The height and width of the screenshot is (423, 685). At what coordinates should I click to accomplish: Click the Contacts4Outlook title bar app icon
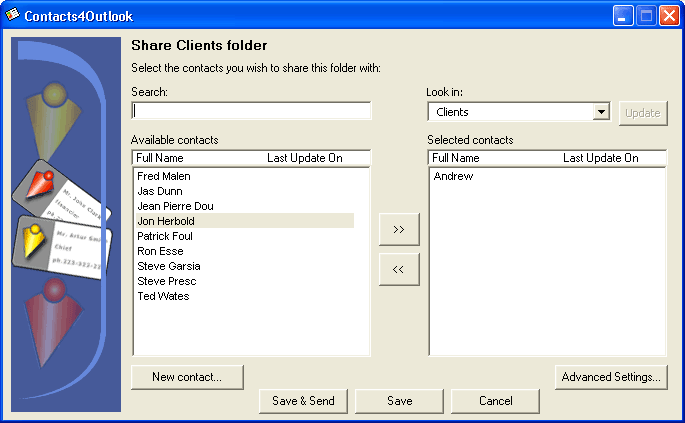point(12,15)
